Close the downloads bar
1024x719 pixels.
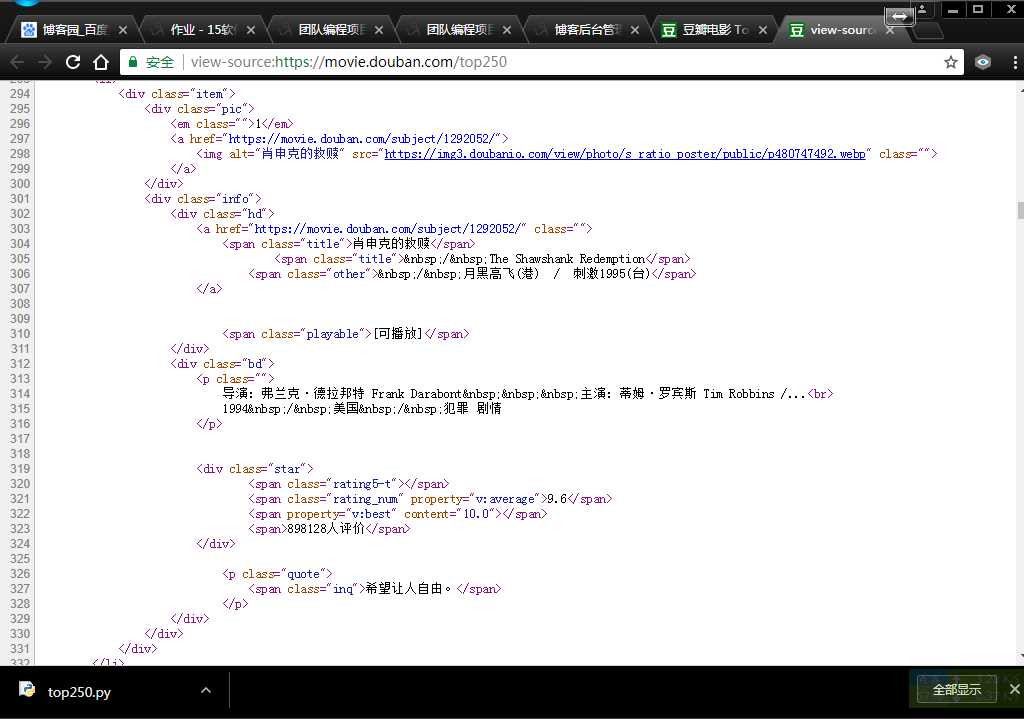[x=1014, y=689]
